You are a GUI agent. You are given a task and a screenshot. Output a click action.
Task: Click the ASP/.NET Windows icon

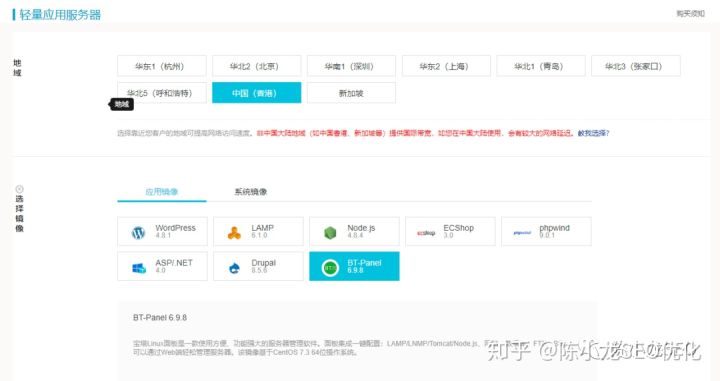[139, 268]
